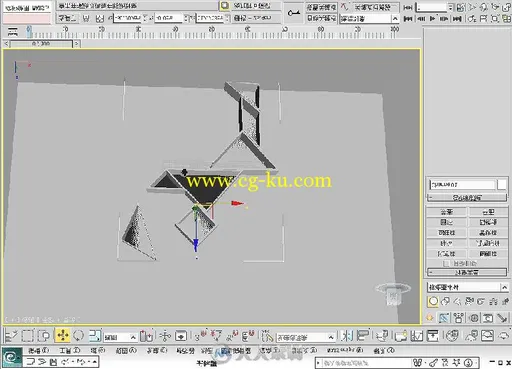
Task: Open the Standard Primitives type dropdown
Action: click(468, 287)
